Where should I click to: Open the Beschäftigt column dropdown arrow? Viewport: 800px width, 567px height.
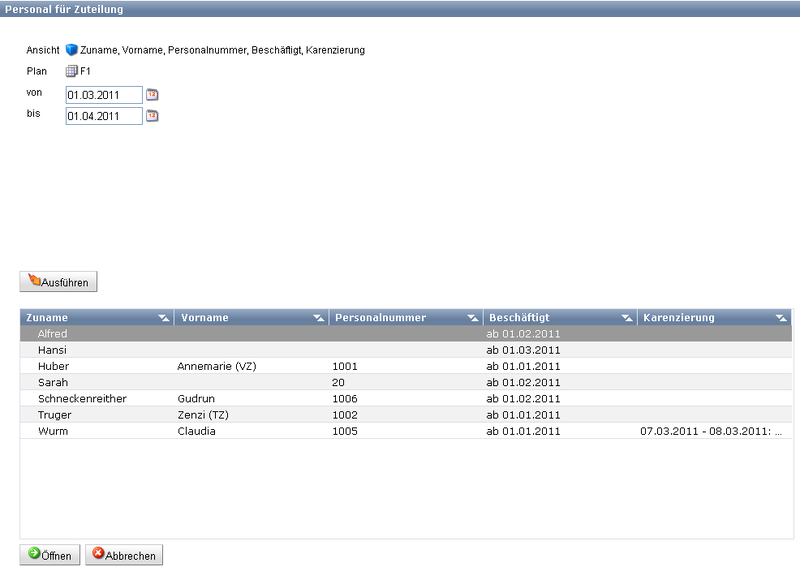coord(626,318)
